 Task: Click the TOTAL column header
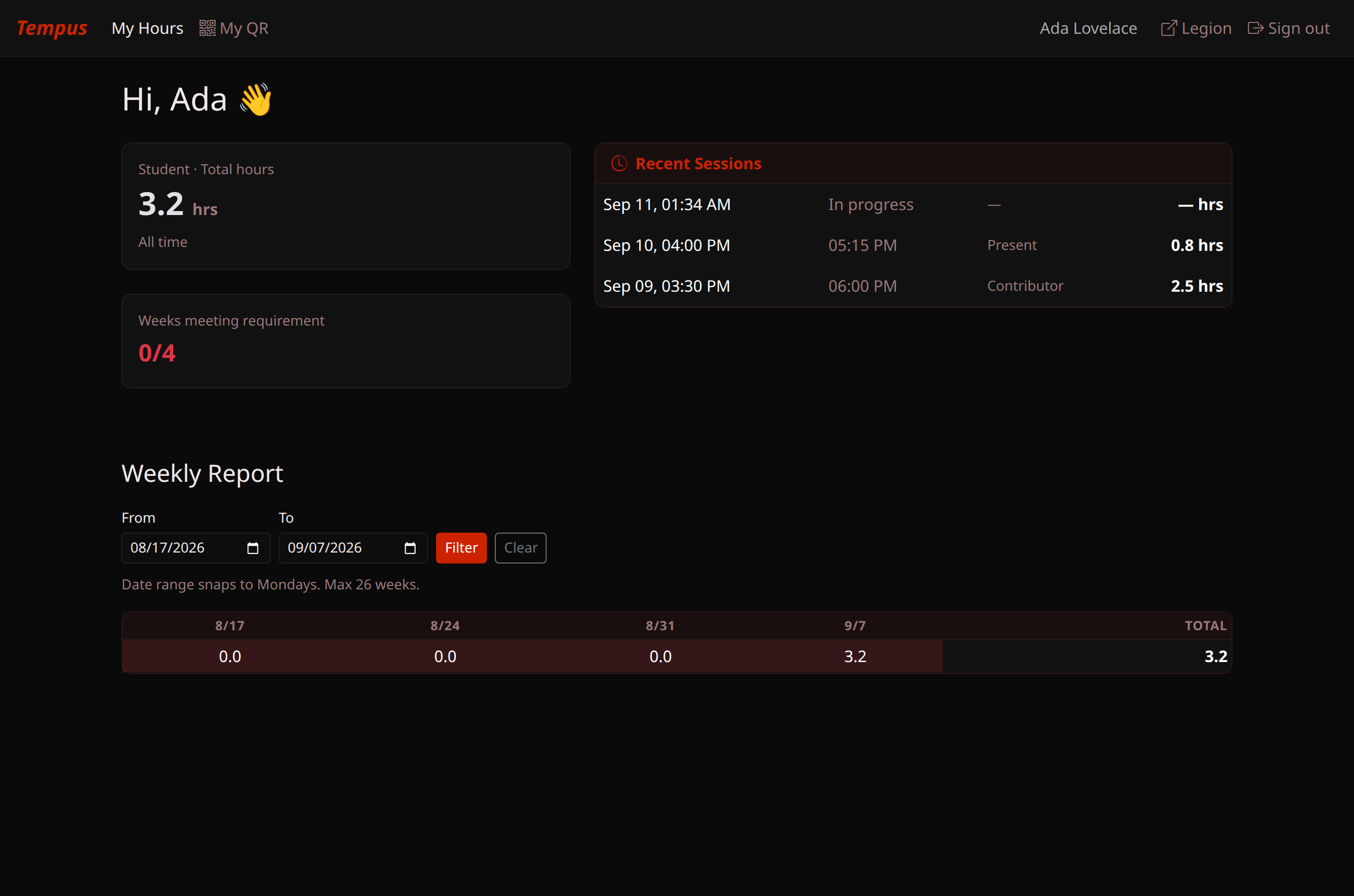(x=1206, y=626)
